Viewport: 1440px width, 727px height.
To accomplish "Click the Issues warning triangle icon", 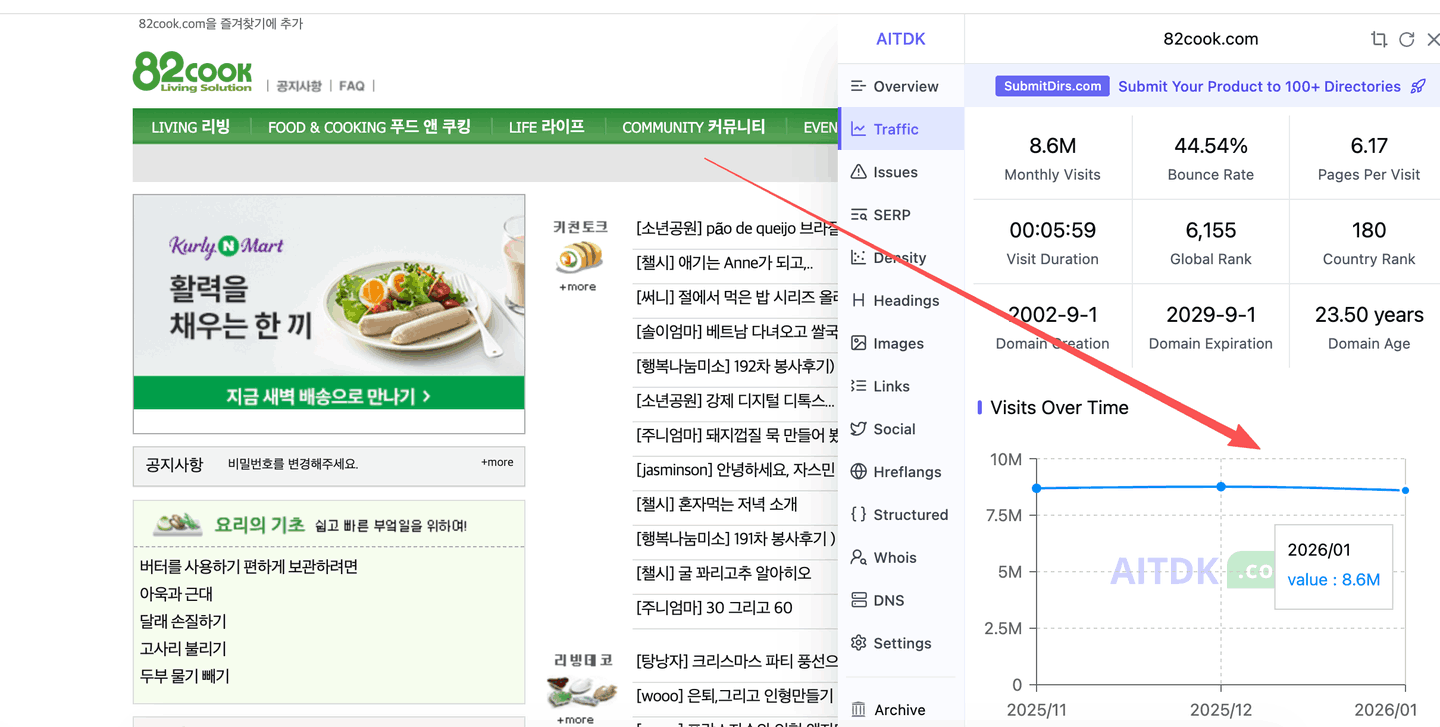I will (x=858, y=172).
